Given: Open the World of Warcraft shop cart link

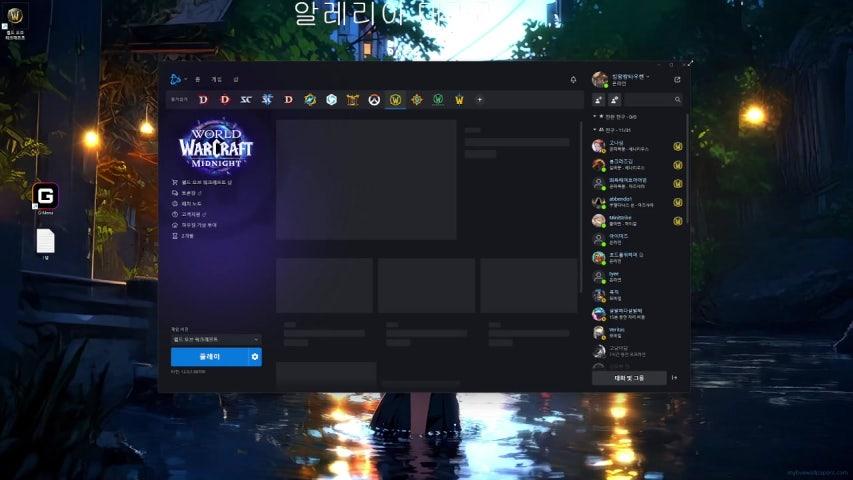Looking at the screenshot, I should 202,182.
